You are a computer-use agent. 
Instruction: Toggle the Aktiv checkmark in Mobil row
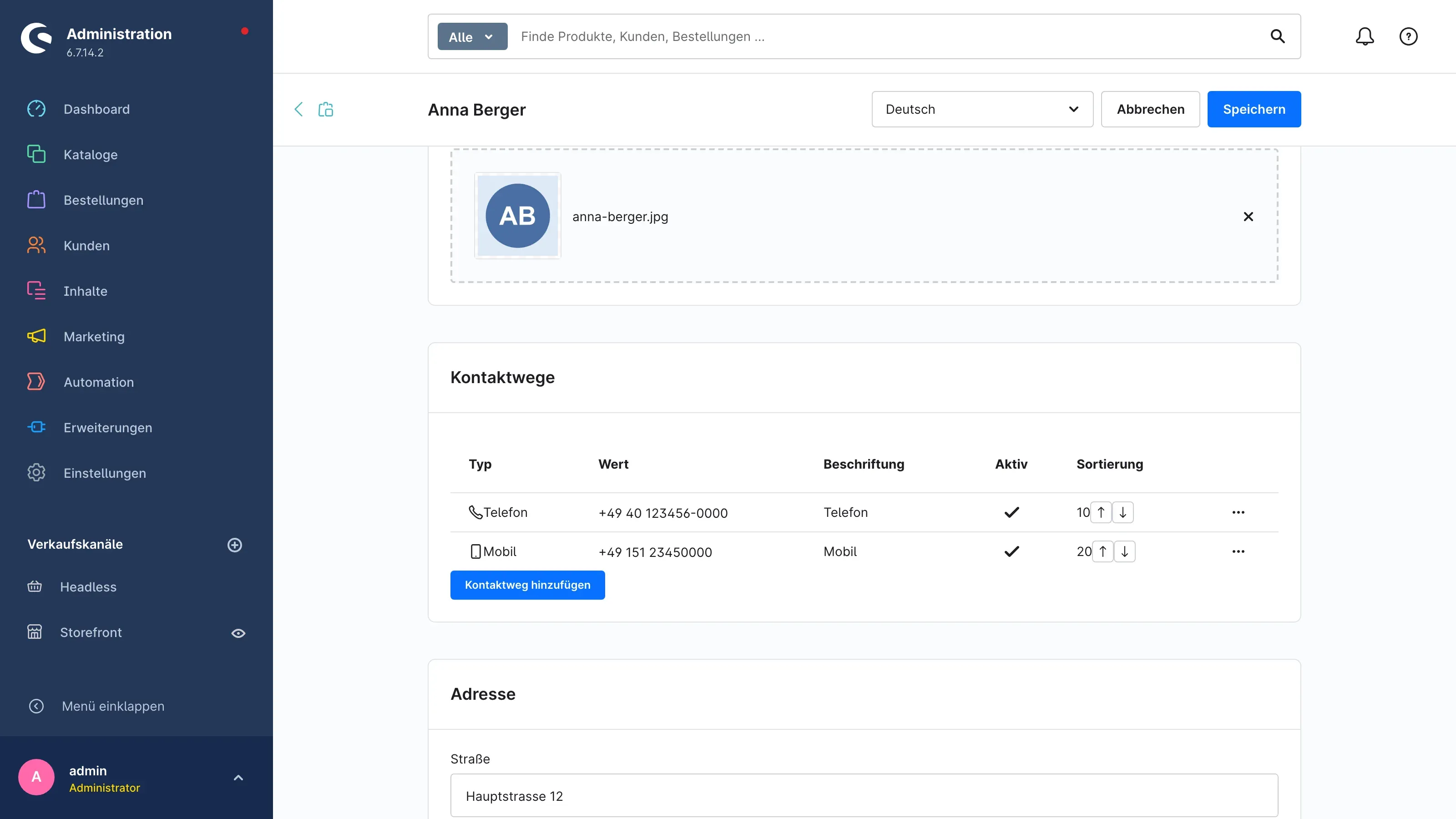tap(1011, 551)
